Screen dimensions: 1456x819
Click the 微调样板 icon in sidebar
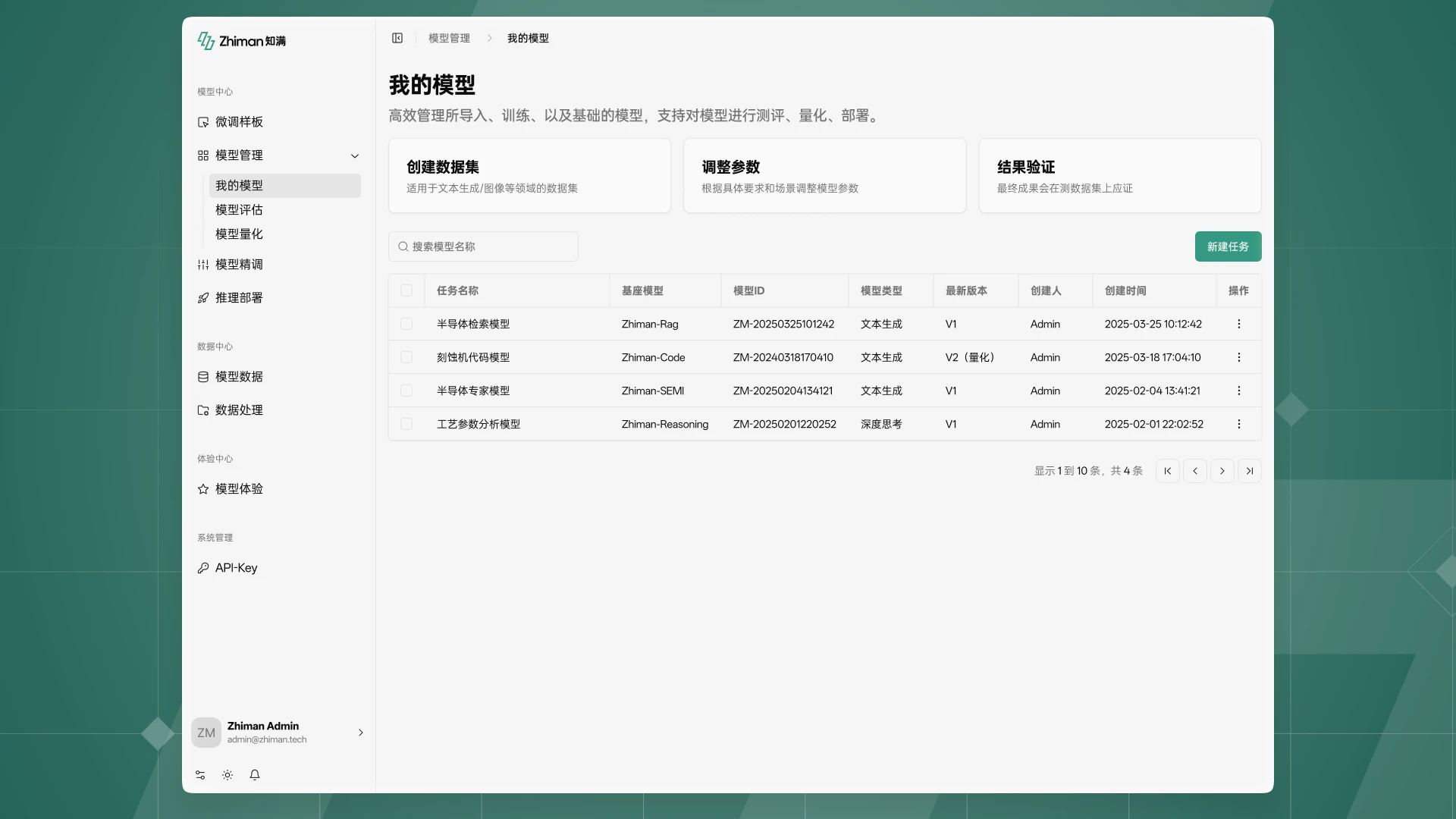pos(203,122)
